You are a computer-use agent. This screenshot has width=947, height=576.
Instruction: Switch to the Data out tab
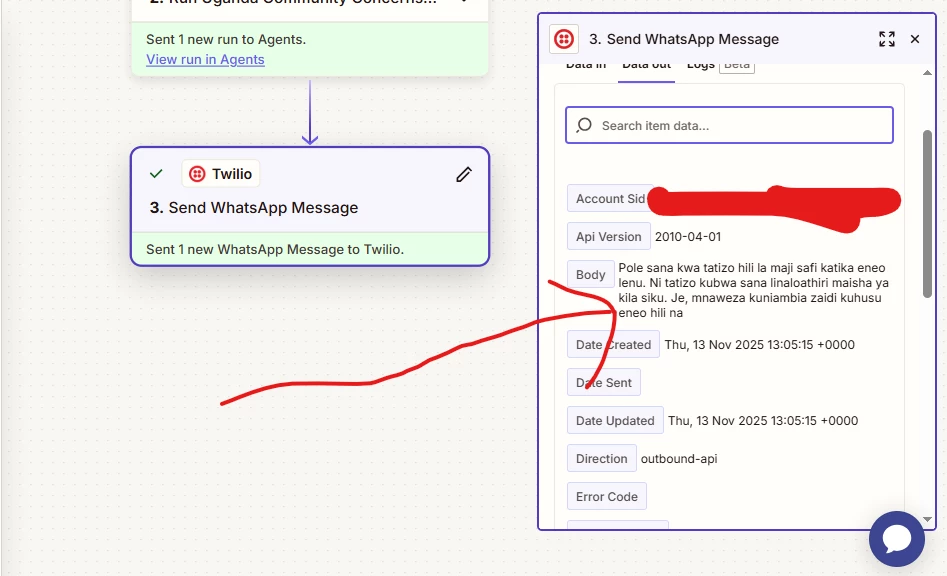click(646, 65)
